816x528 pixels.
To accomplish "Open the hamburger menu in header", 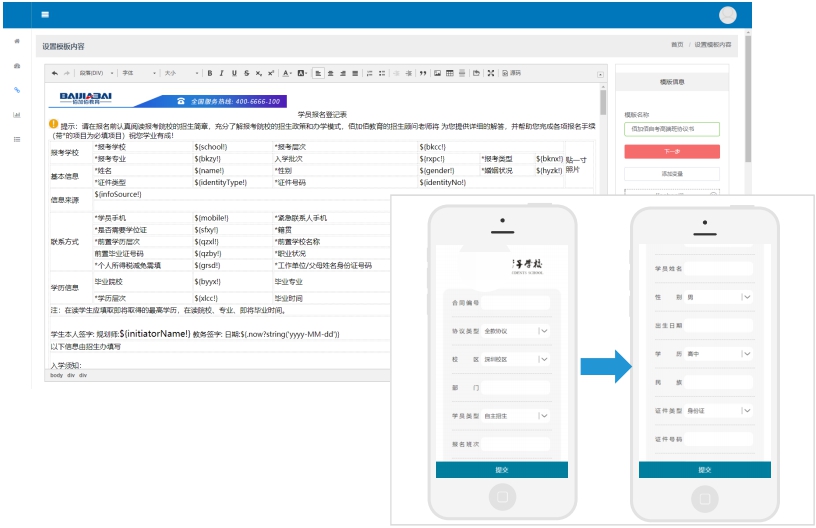I will coord(45,15).
